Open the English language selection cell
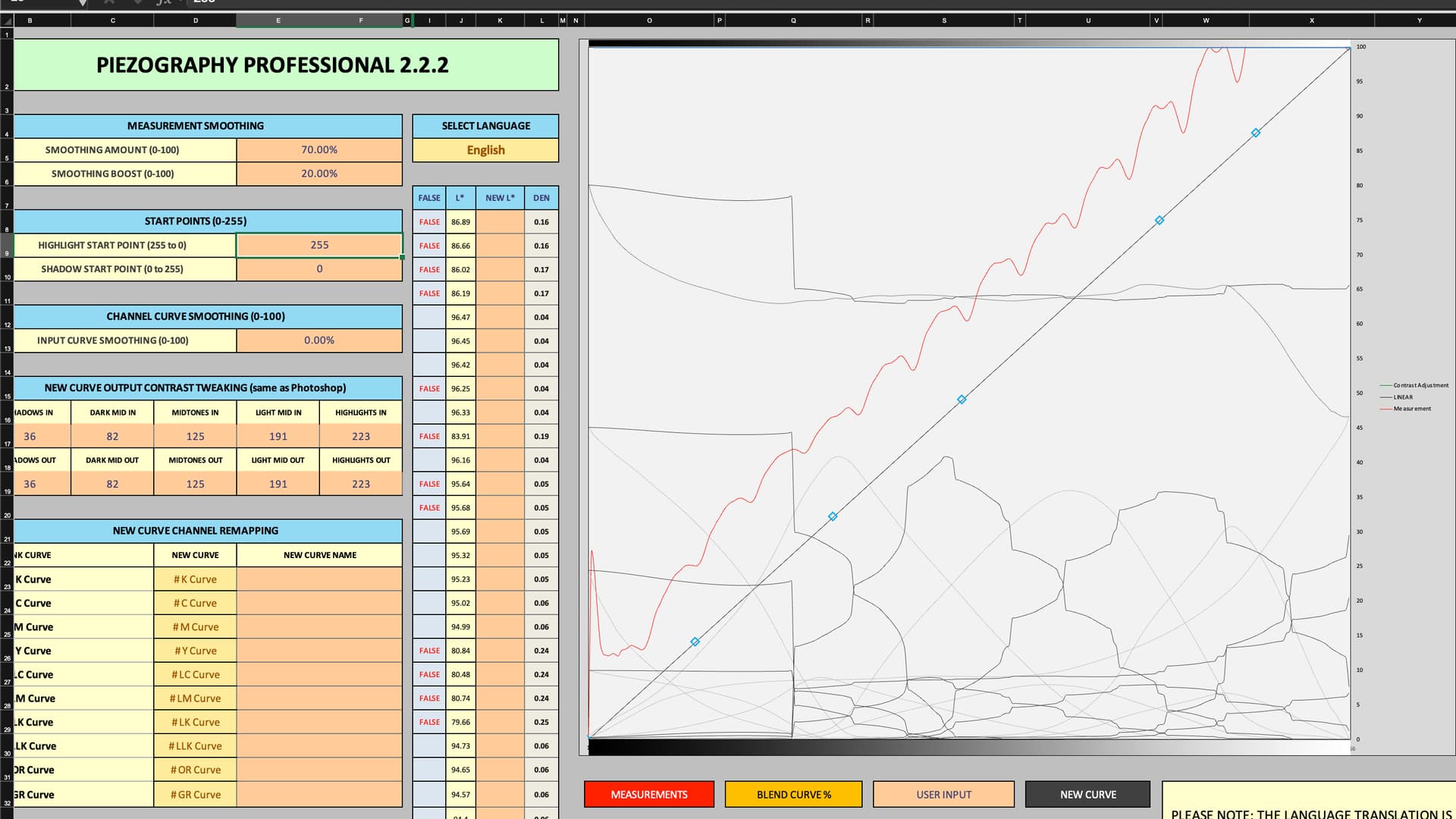 [485, 150]
